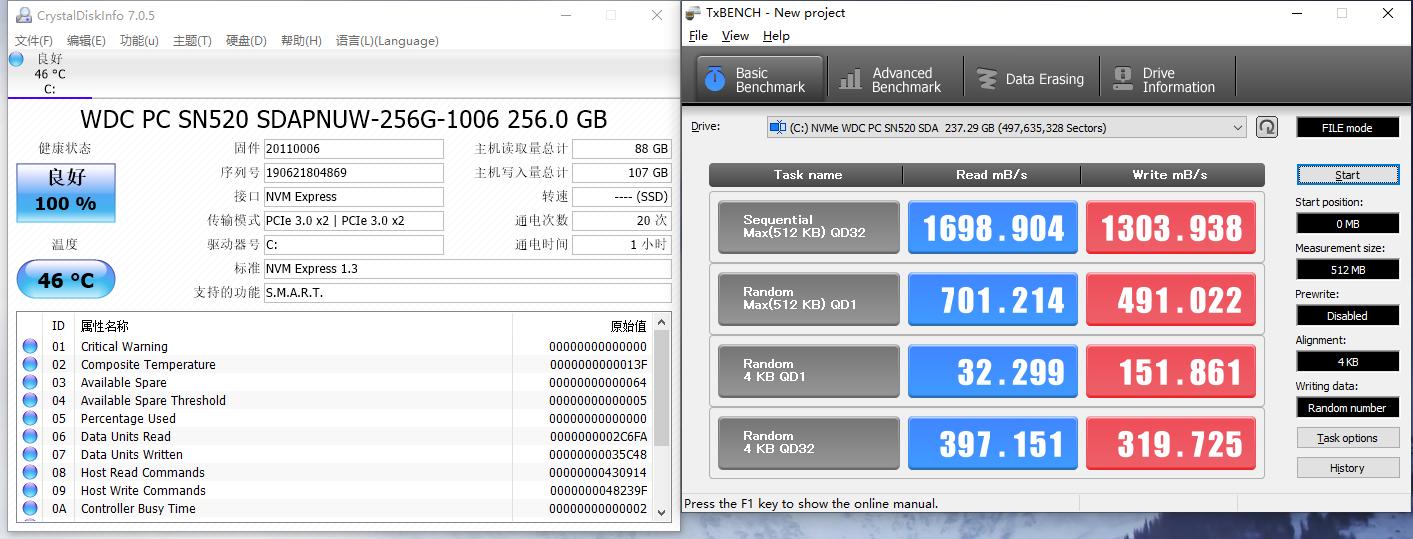The image size is (1413, 539).
Task: Click the blue health status disk icon
Action: pos(16,59)
